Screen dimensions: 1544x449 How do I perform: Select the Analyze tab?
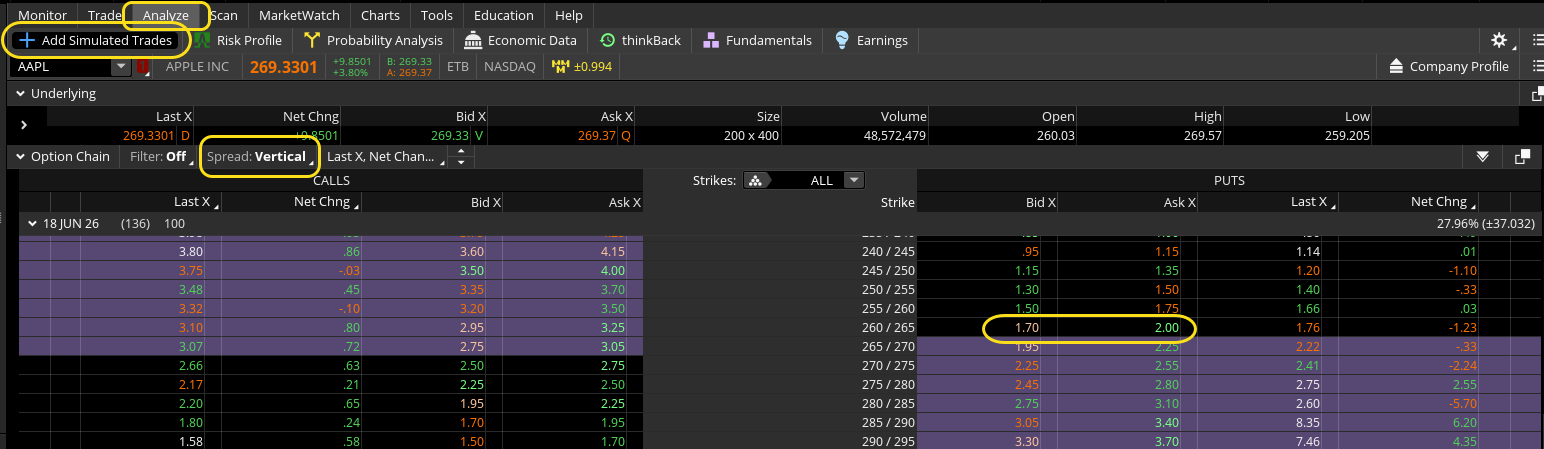165,15
